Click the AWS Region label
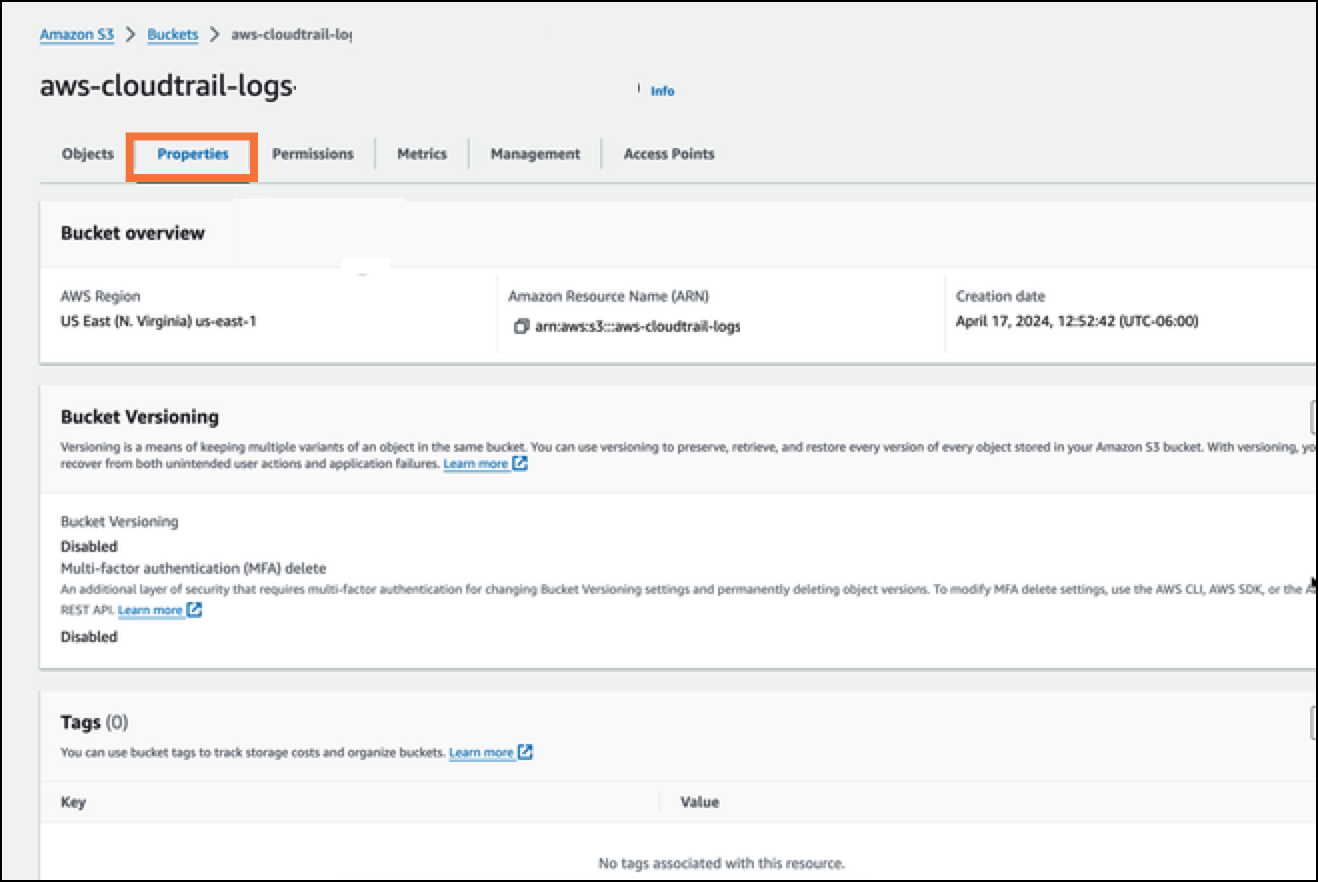Viewport: 1318px width, 882px height. coord(101,297)
